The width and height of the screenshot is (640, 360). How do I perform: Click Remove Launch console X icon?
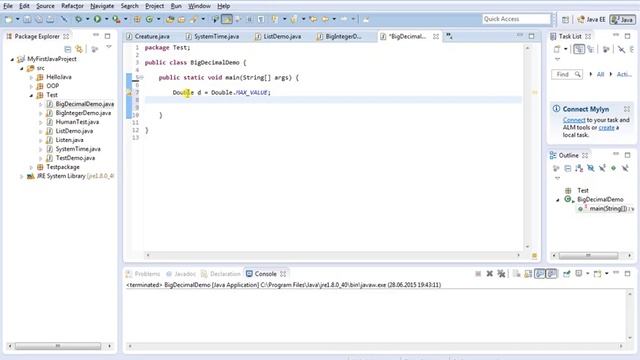(x=489, y=273)
